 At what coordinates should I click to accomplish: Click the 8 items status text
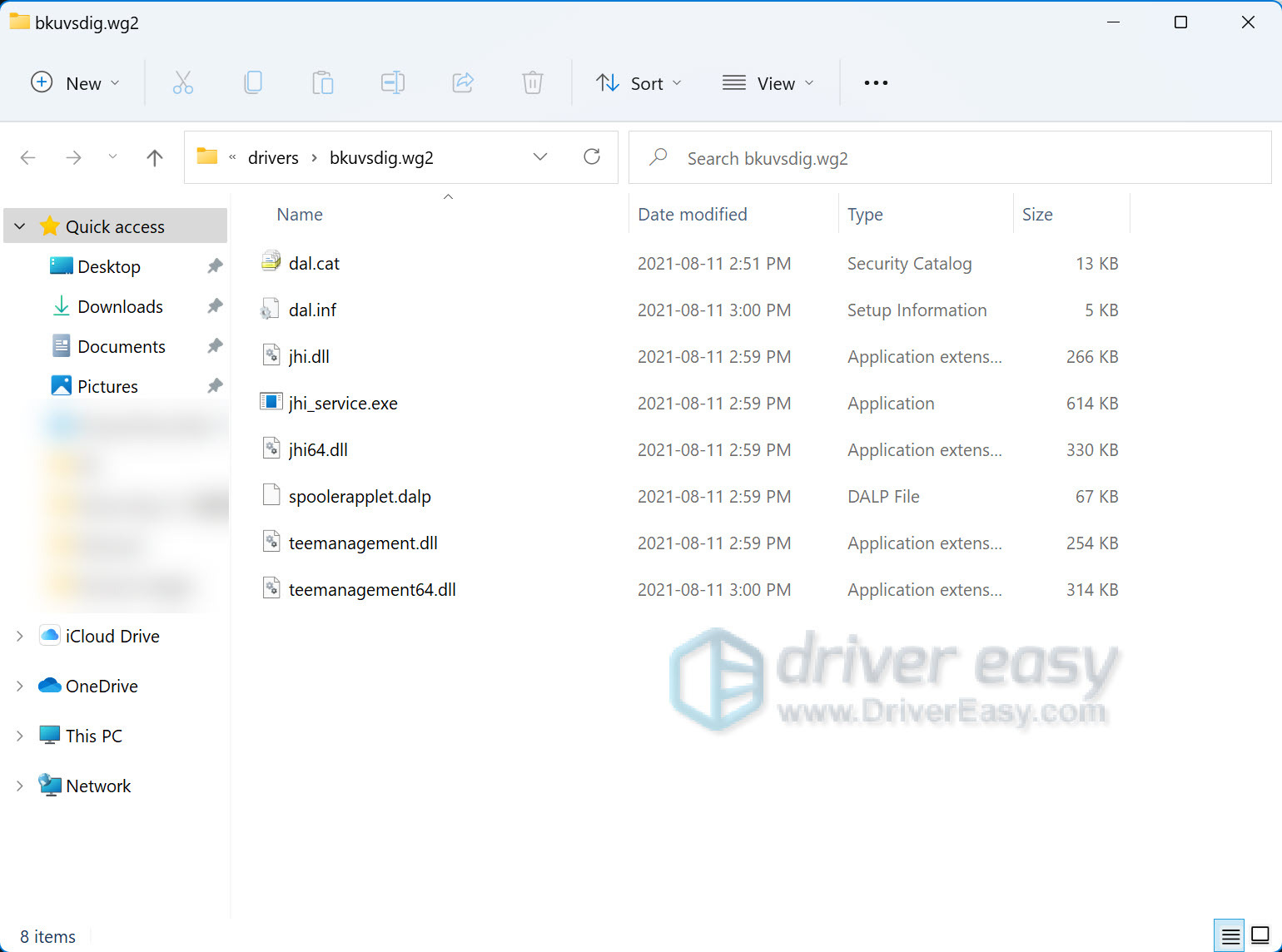tap(47, 937)
